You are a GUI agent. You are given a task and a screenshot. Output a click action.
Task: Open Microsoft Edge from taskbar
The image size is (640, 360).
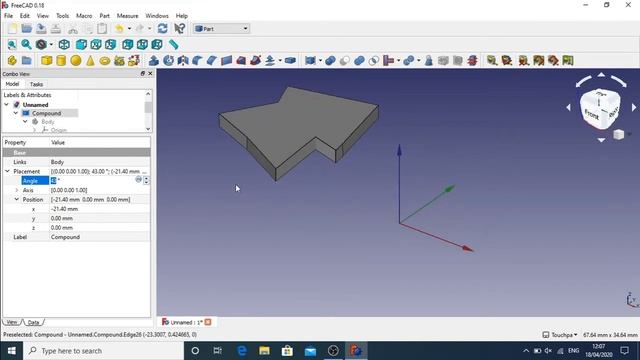(242, 351)
